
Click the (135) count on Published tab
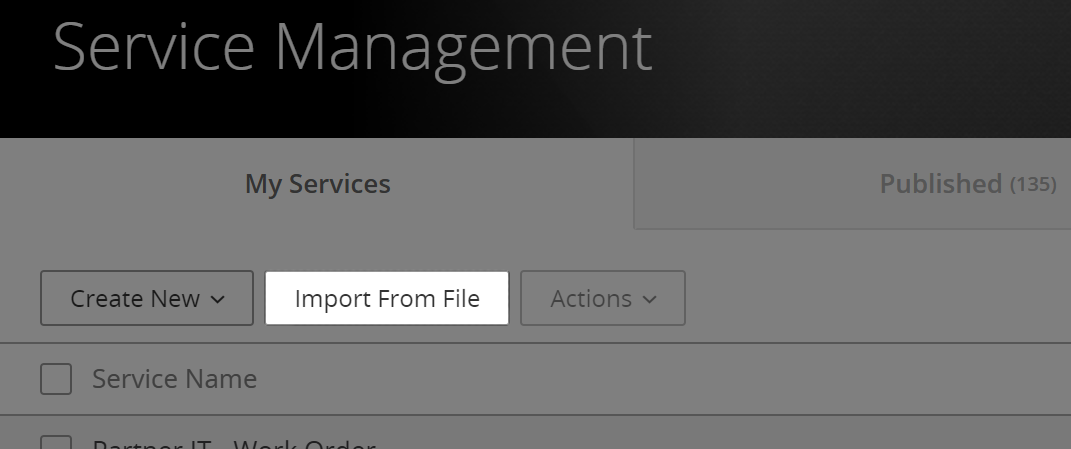pos(1033,185)
